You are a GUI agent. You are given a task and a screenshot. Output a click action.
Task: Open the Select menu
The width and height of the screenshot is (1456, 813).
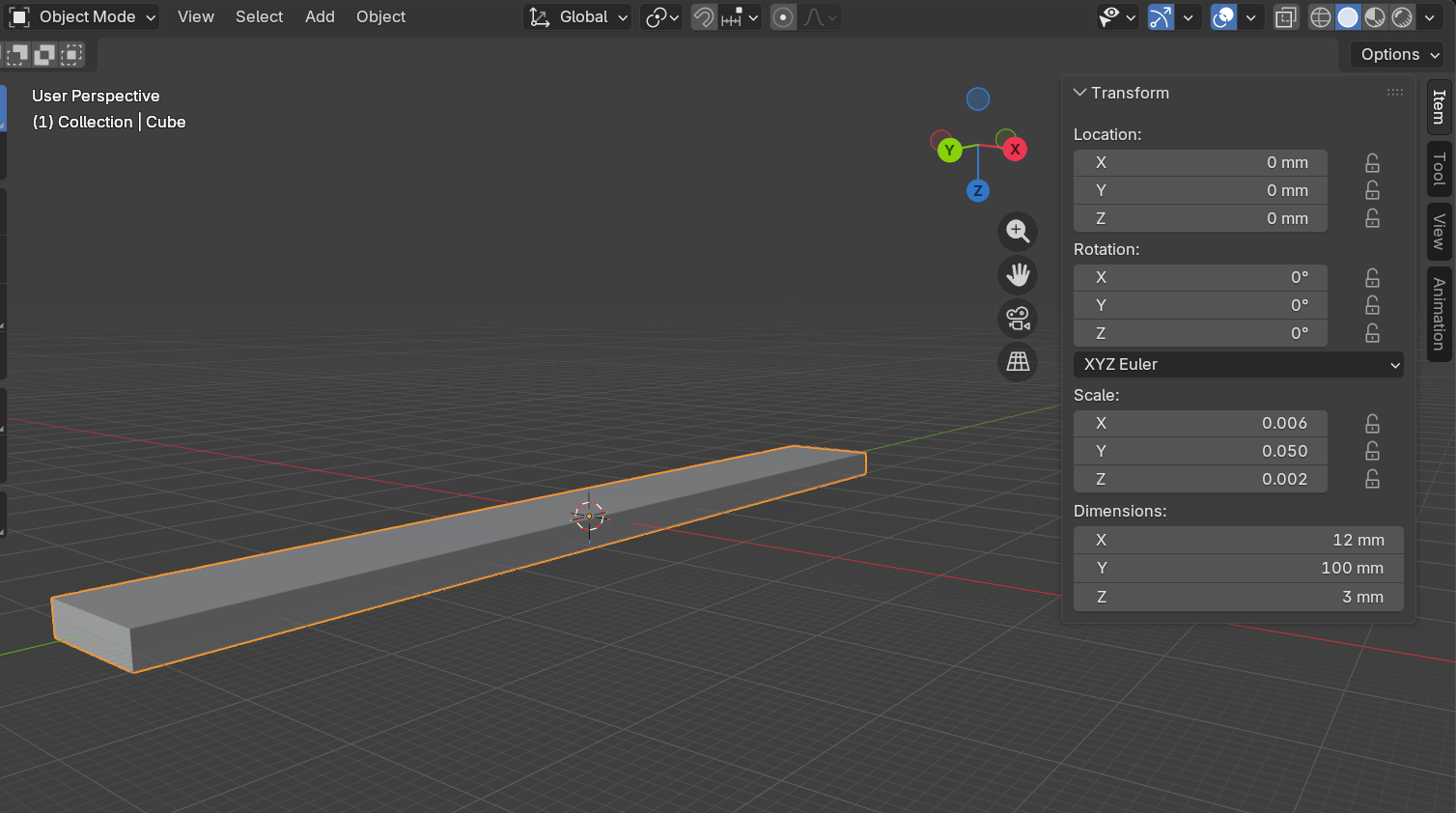pos(260,17)
